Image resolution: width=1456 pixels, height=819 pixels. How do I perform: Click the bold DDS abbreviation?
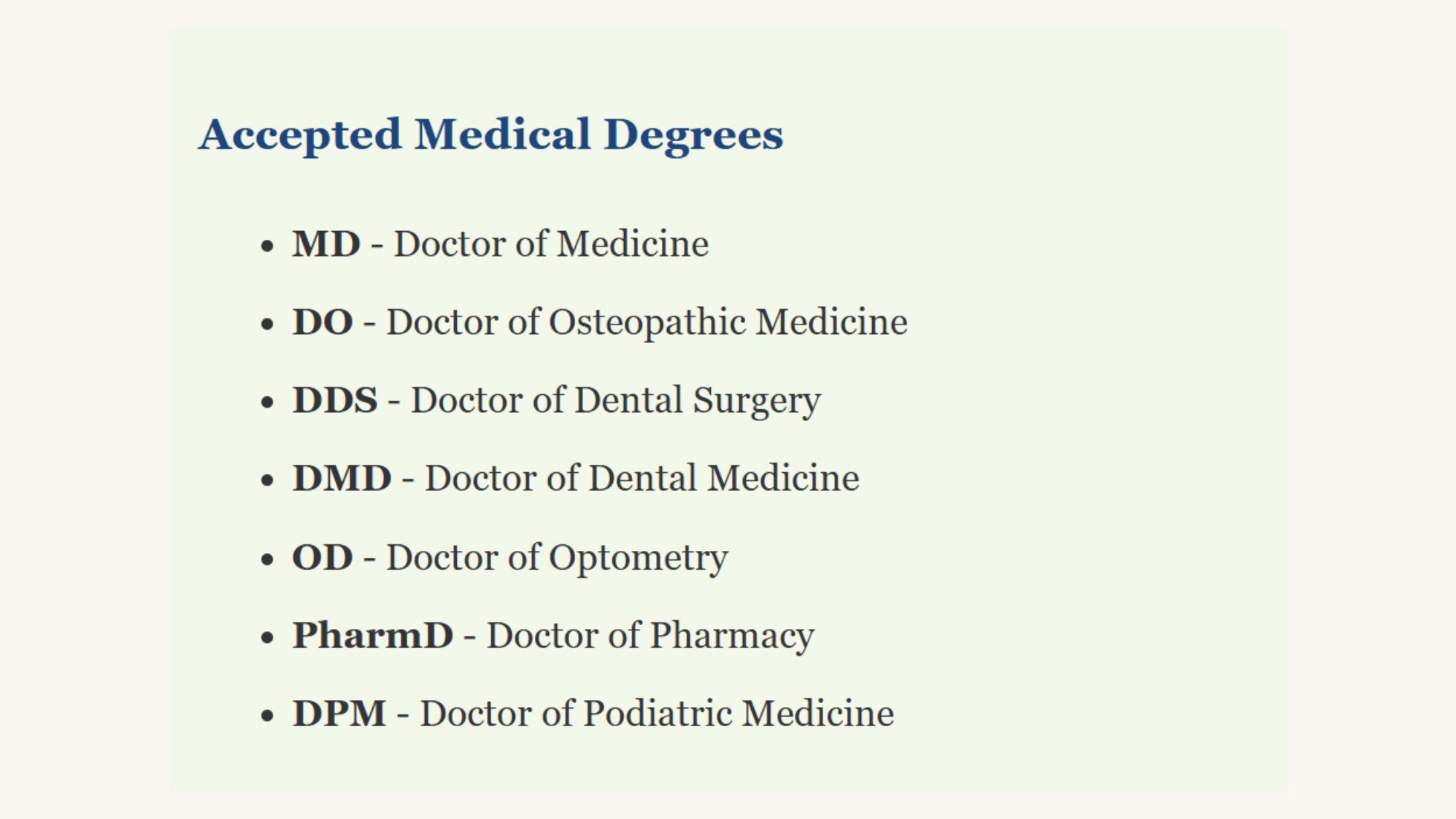334,400
